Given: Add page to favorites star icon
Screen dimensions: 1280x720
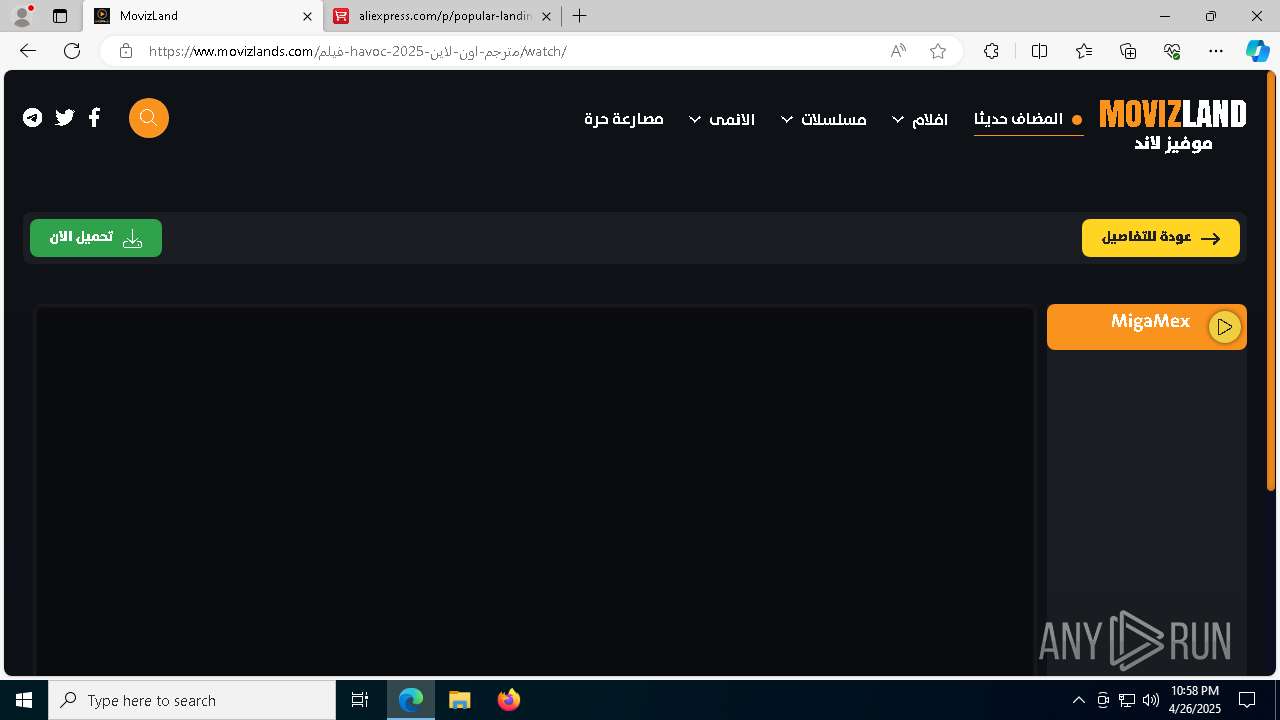Looking at the screenshot, I should pos(938,51).
